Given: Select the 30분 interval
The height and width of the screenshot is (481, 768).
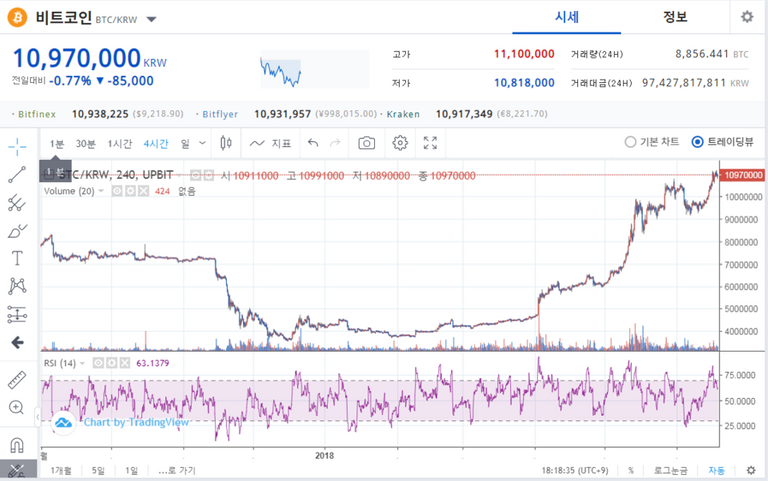Looking at the screenshot, I should pyautogui.click(x=85, y=144).
